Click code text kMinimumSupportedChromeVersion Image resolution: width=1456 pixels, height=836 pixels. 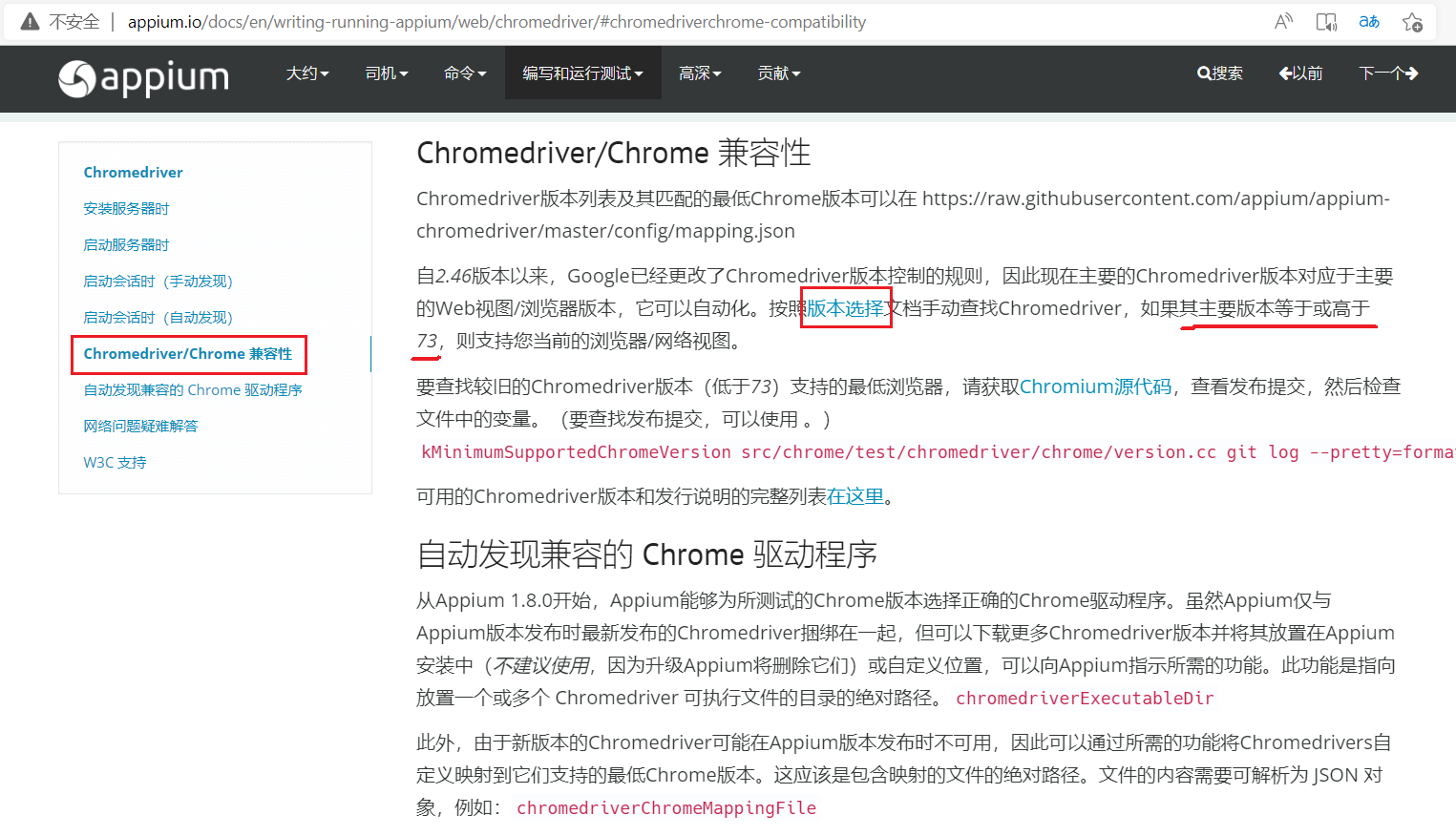click(576, 452)
